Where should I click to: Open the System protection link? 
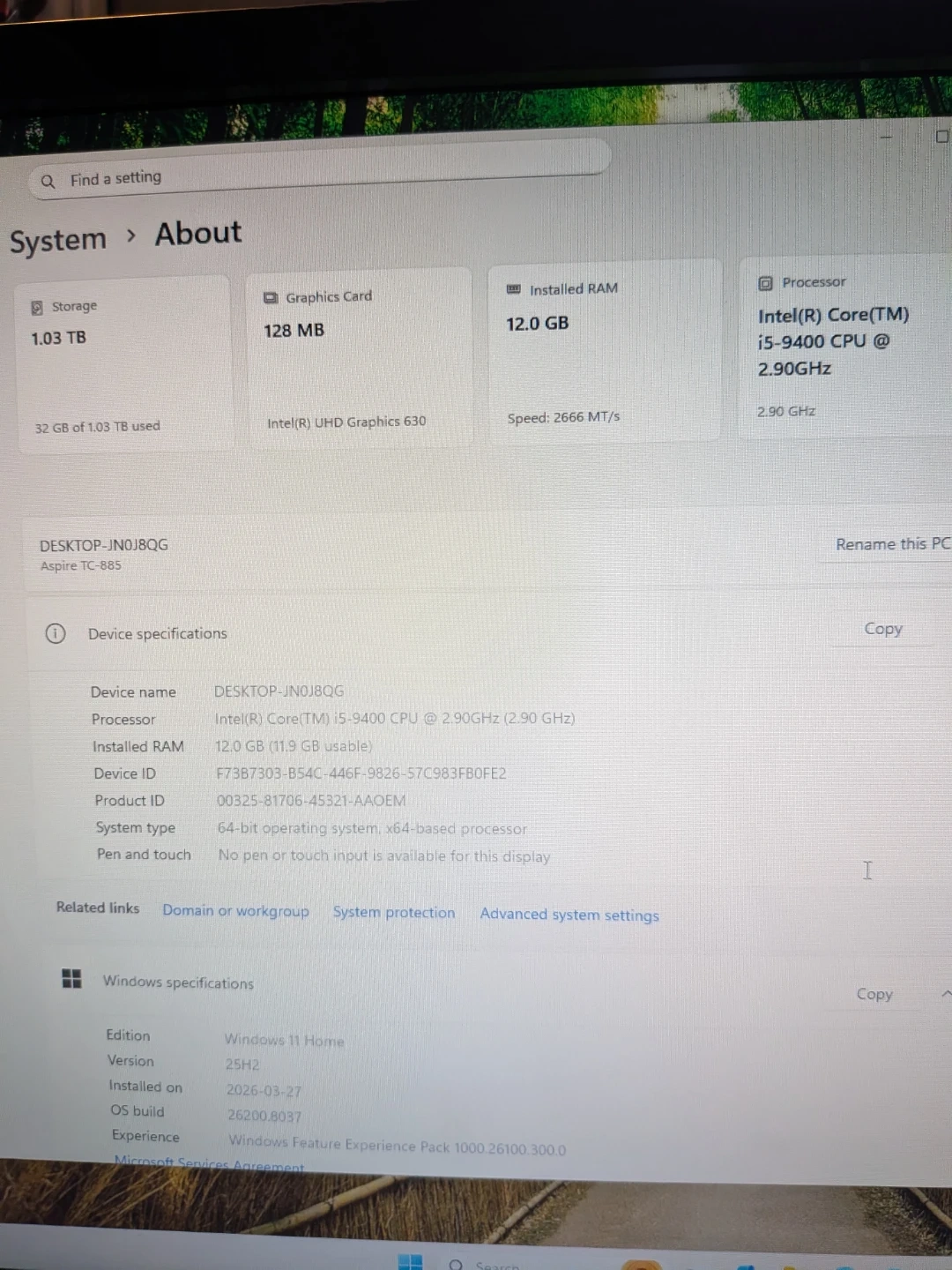(x=394, y=913)
